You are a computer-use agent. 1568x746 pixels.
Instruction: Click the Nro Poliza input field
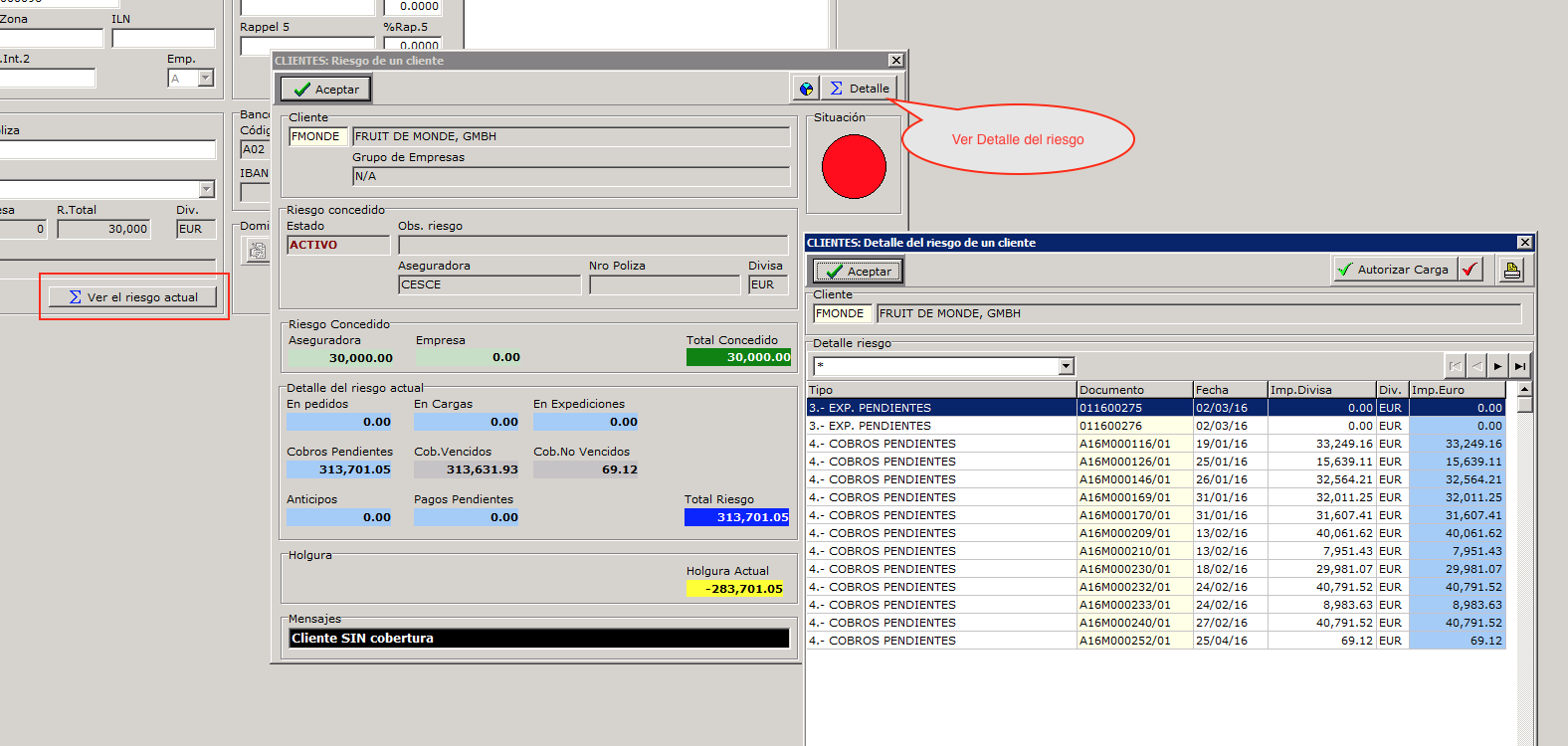pos(664,284)
